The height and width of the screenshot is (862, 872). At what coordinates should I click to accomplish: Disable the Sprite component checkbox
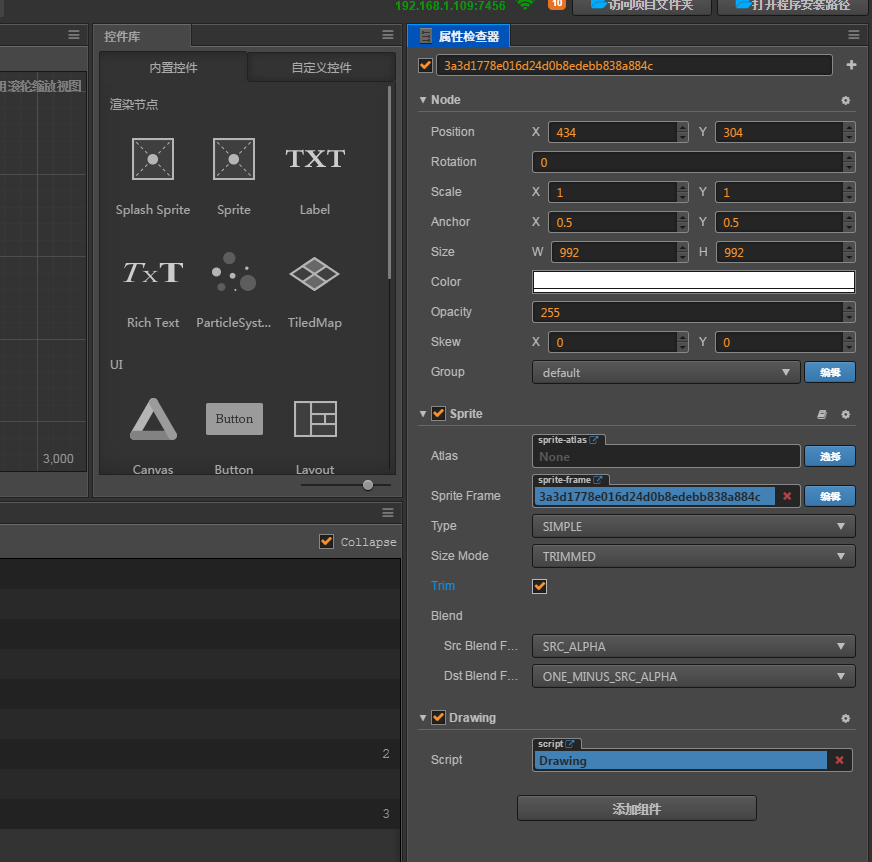(438, 413)
